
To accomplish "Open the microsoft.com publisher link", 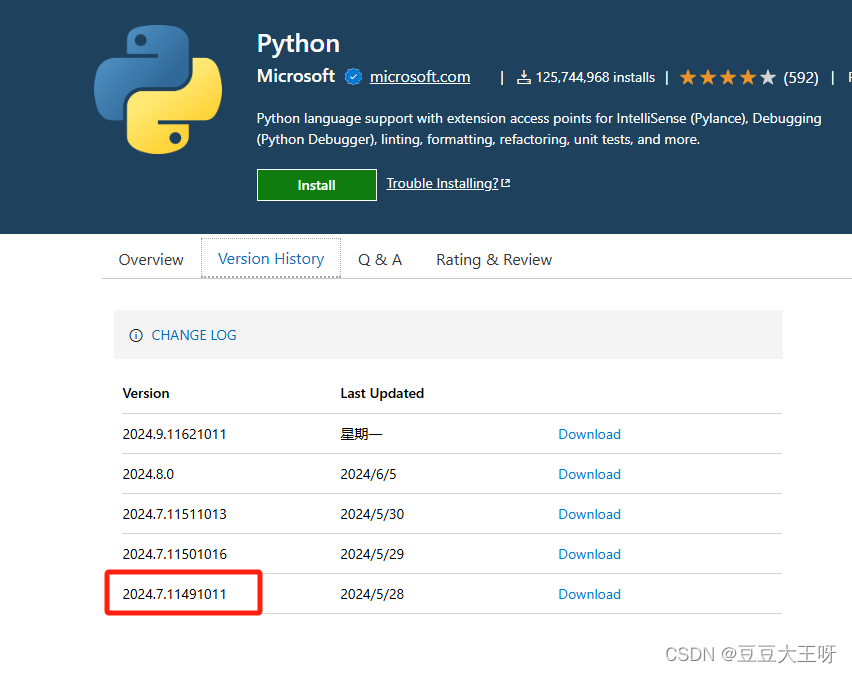I will (420, 77).
